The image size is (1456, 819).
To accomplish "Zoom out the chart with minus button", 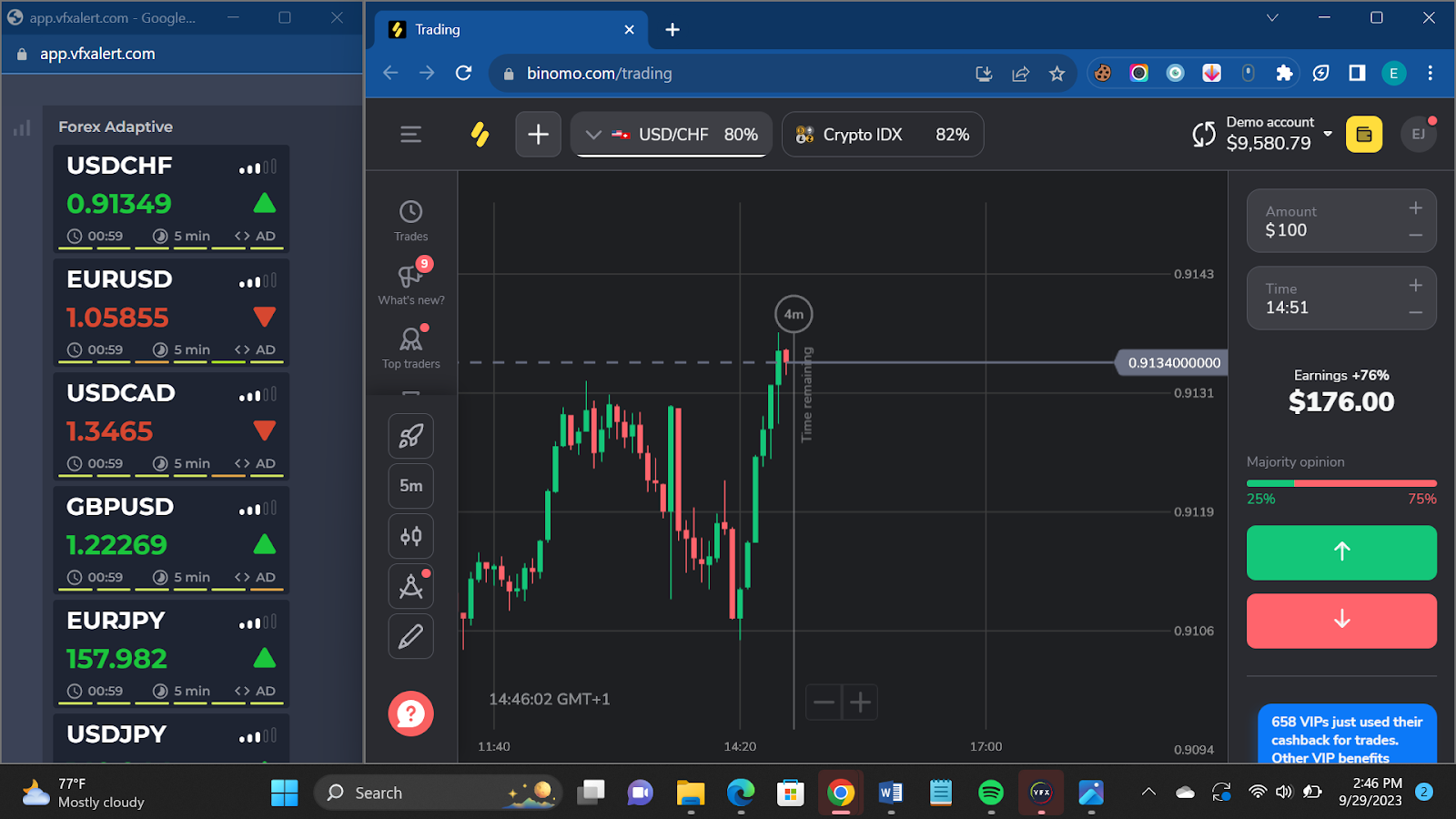I will point(824,702).
